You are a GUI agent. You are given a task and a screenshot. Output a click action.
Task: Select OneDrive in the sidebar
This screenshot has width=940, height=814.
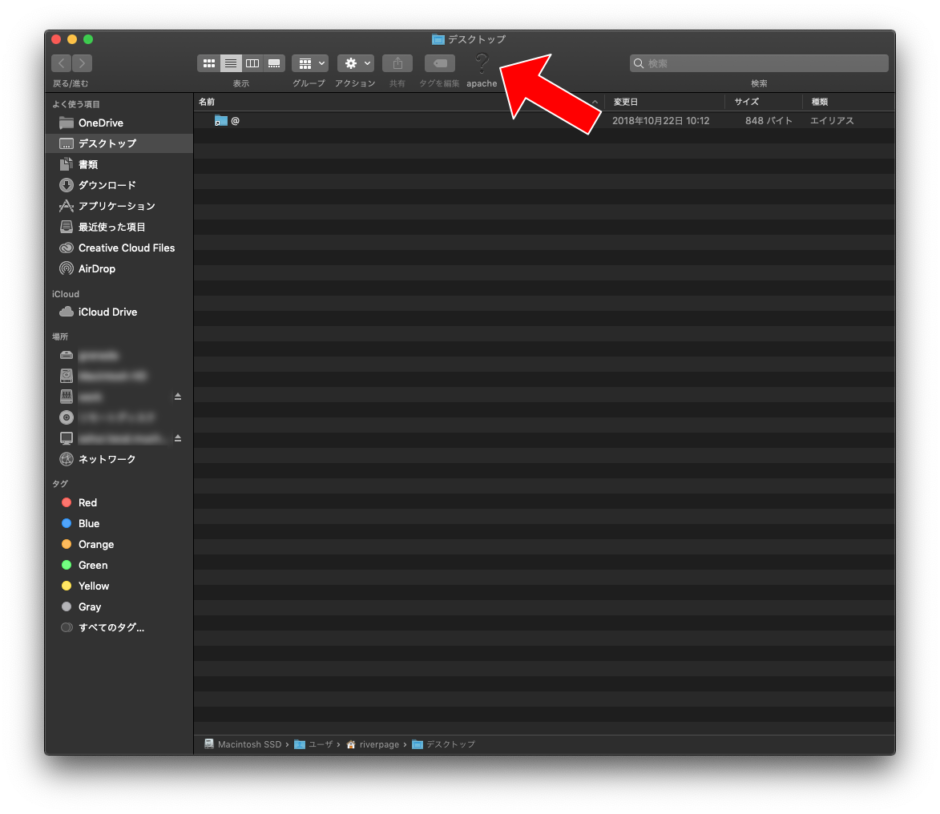[x=100, y=123]
